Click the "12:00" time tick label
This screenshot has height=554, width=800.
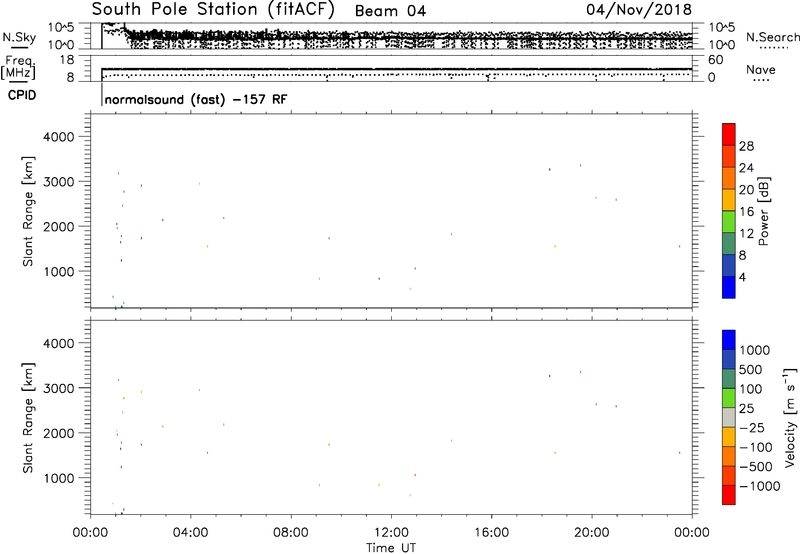pos(391,533)
